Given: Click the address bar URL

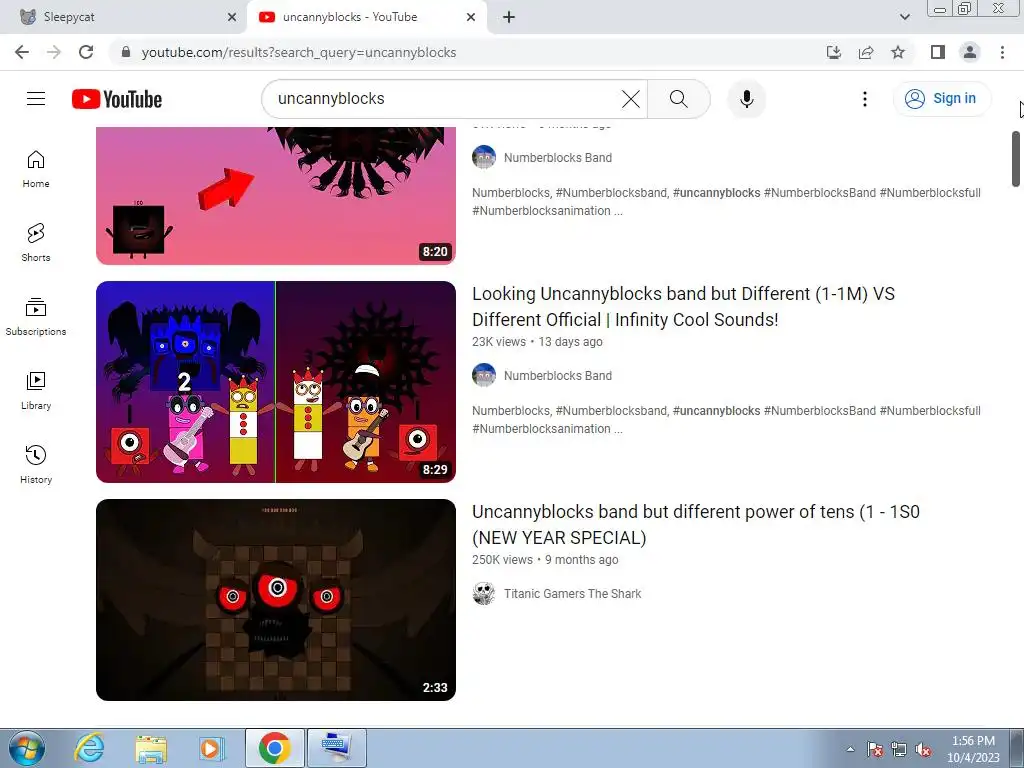Looking at the screenshot, I should click(x=299, y=52).
